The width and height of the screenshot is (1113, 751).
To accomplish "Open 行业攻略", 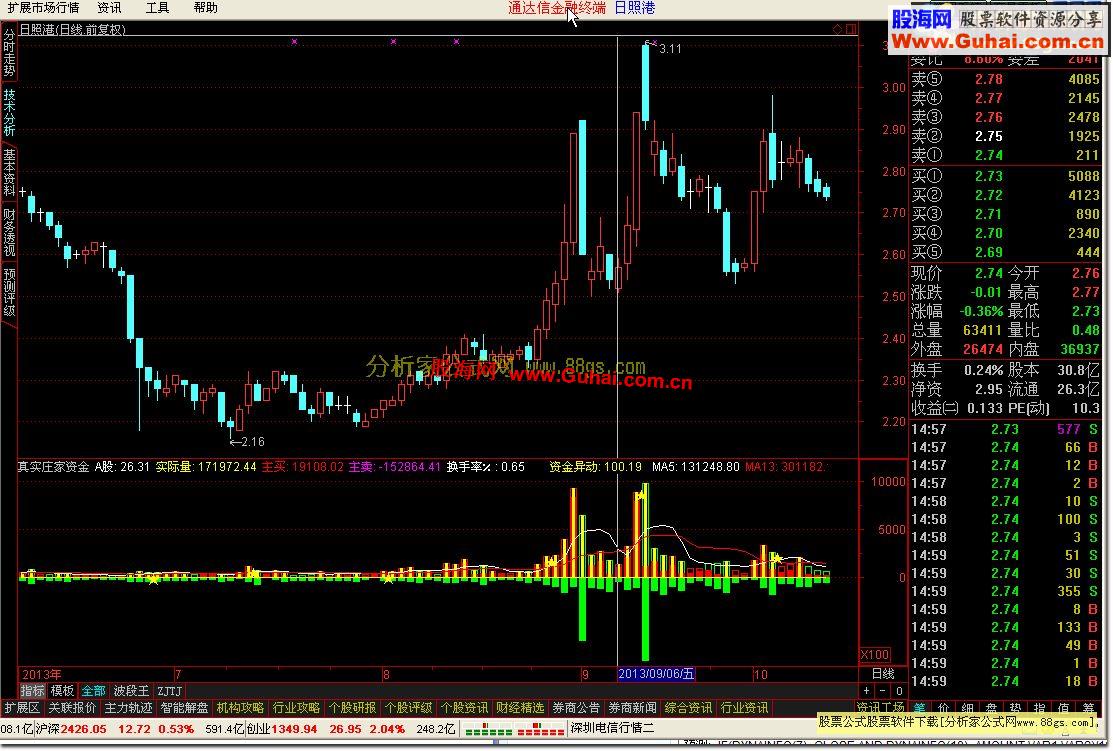I will pyautogui.click(x=297, y=708).
